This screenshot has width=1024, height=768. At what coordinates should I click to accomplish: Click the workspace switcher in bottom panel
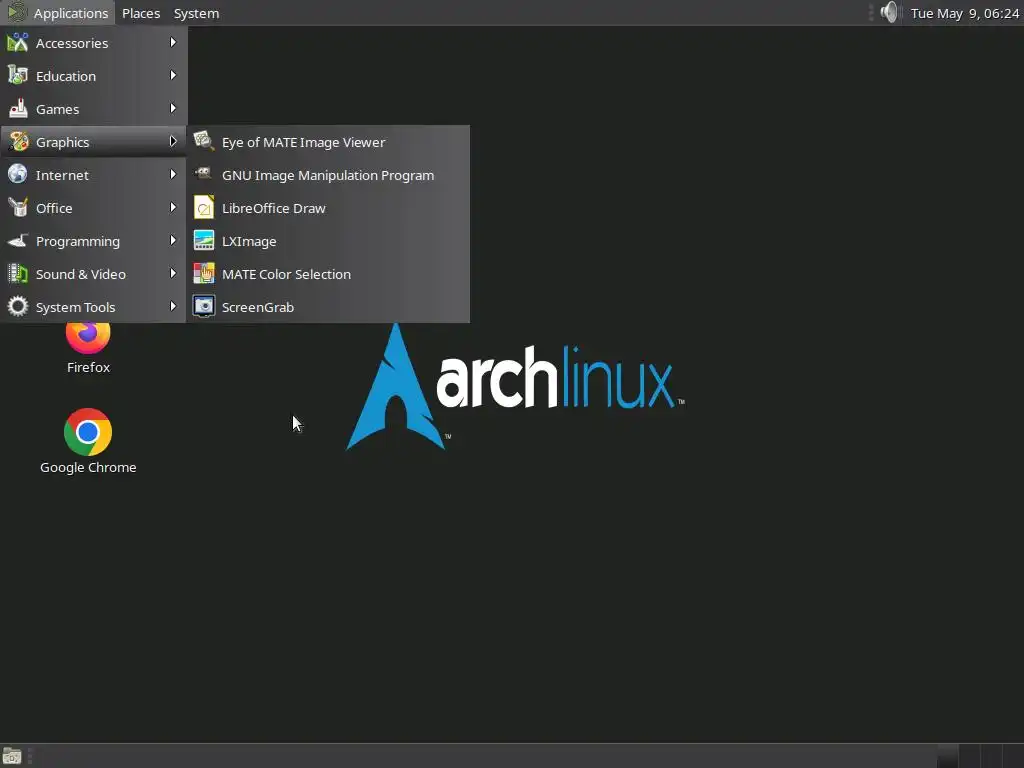click(980, 756)
